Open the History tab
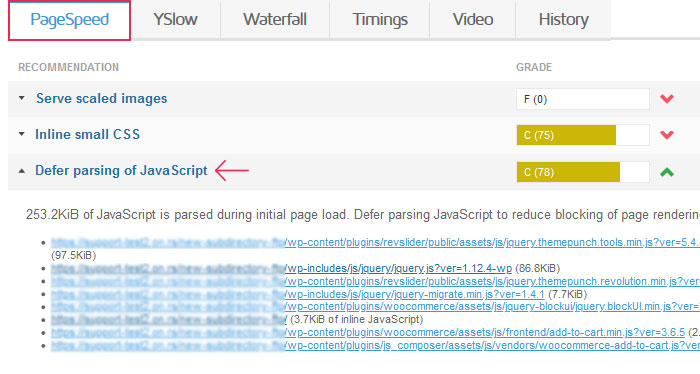 (x=563, y=20)
